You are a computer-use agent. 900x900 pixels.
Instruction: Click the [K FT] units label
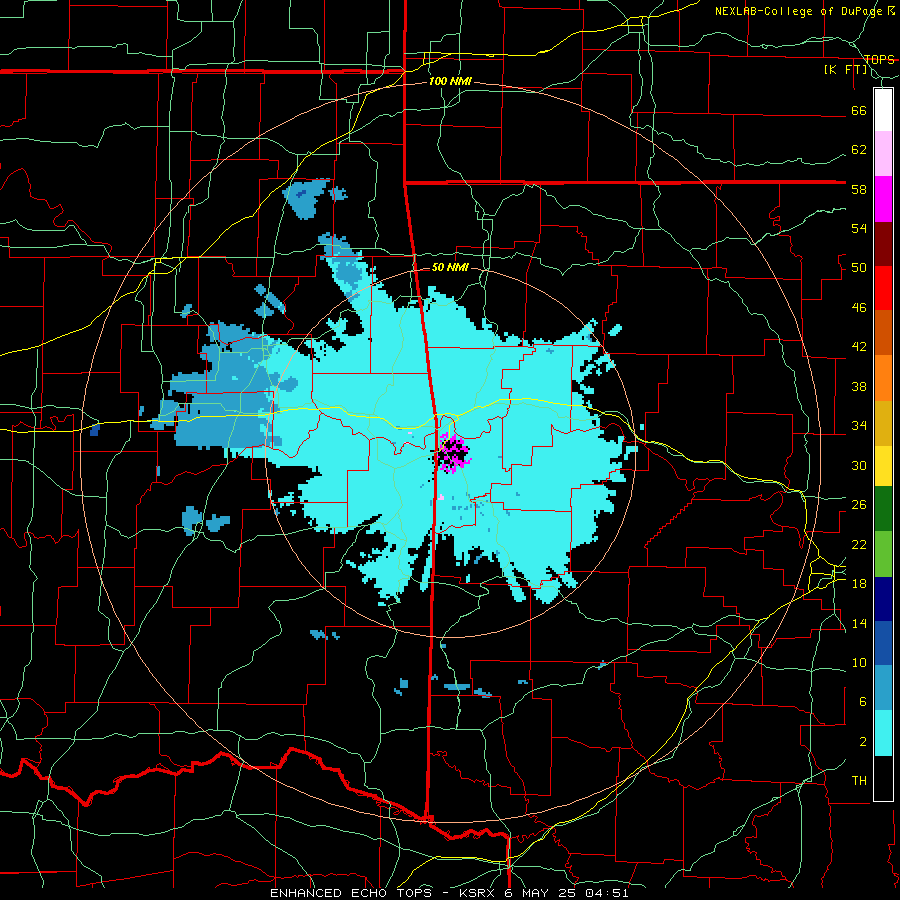(x=846, y=69)
